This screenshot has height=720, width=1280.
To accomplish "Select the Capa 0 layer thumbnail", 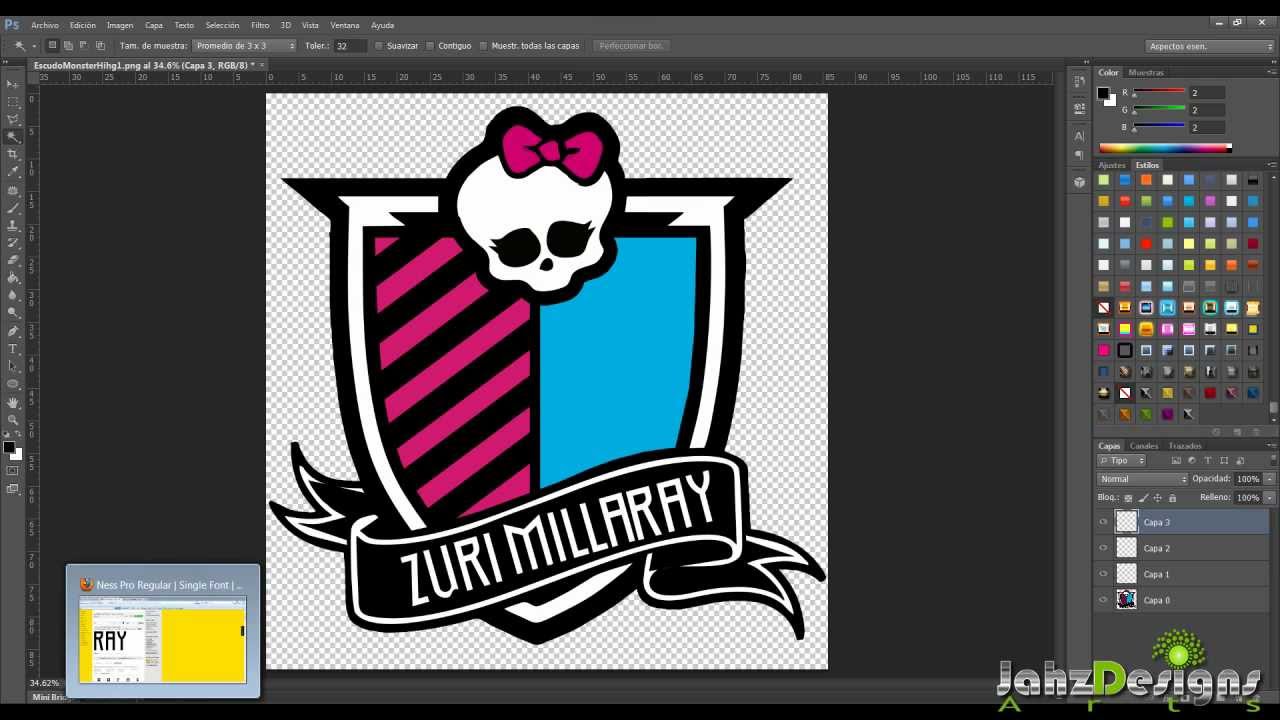I will point(1127,600).
